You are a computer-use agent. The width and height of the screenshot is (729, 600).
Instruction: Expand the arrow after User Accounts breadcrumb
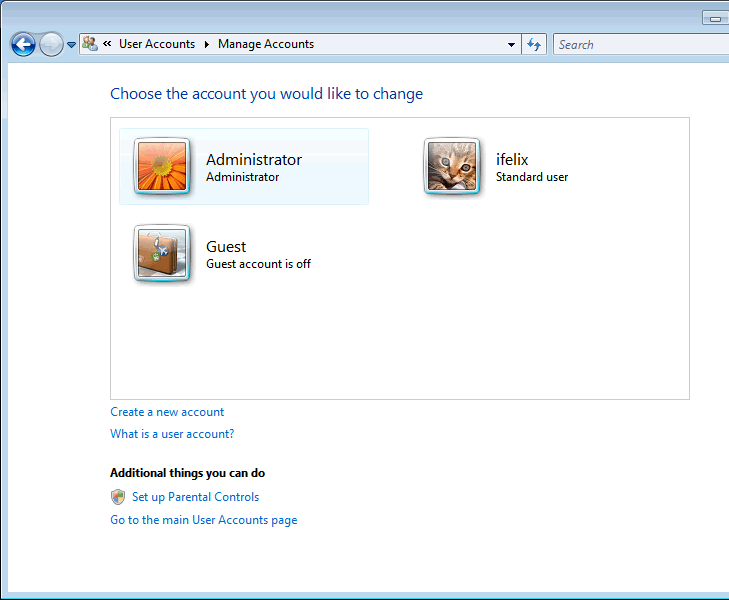pos(207,44)
